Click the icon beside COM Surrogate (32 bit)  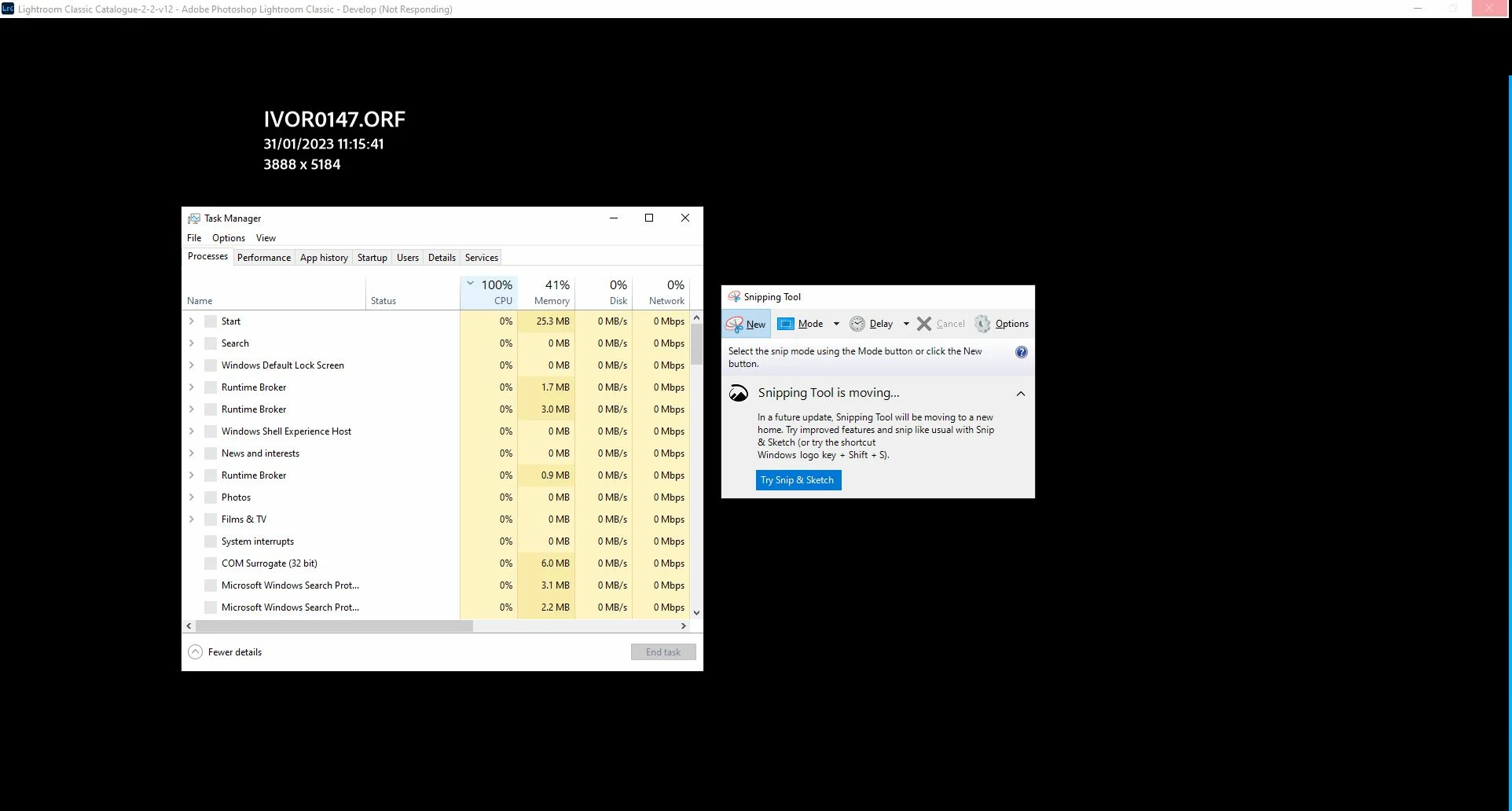pos(211,563)
